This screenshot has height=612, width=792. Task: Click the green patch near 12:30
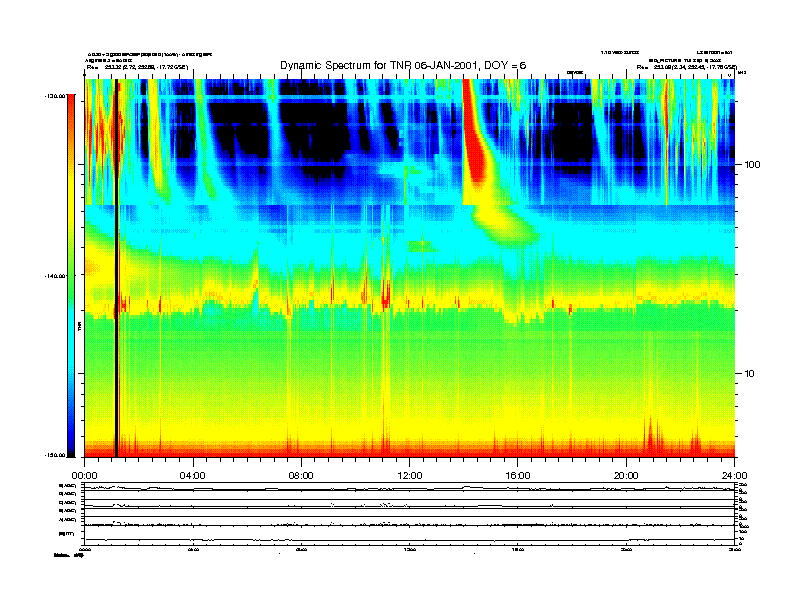[422, 246]
